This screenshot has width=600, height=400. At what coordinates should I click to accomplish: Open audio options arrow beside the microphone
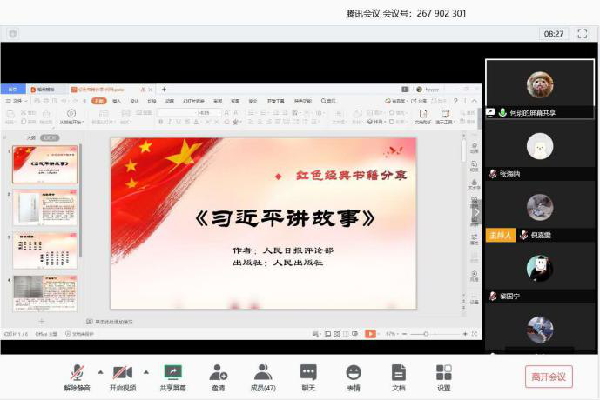(x=99, y=370)
